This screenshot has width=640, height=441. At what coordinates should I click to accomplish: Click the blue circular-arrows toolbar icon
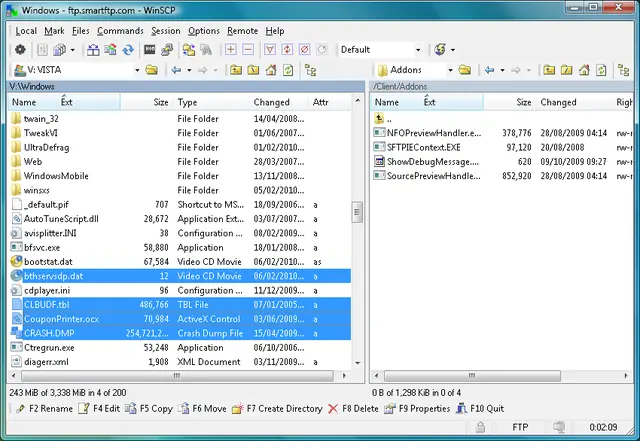[128, 50]
